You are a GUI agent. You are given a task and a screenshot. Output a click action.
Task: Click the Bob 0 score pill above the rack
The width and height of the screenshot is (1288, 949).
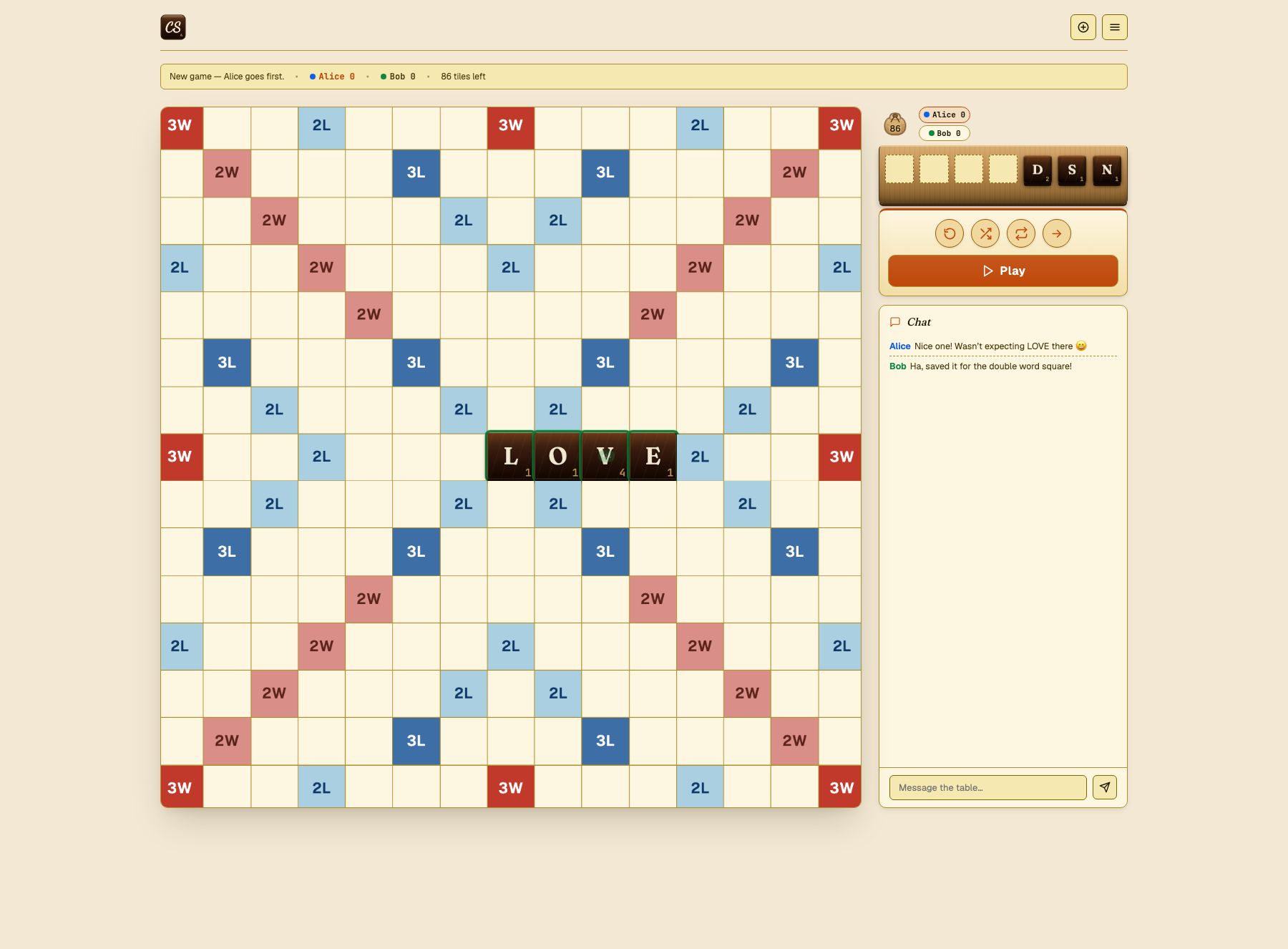[945, 133]
